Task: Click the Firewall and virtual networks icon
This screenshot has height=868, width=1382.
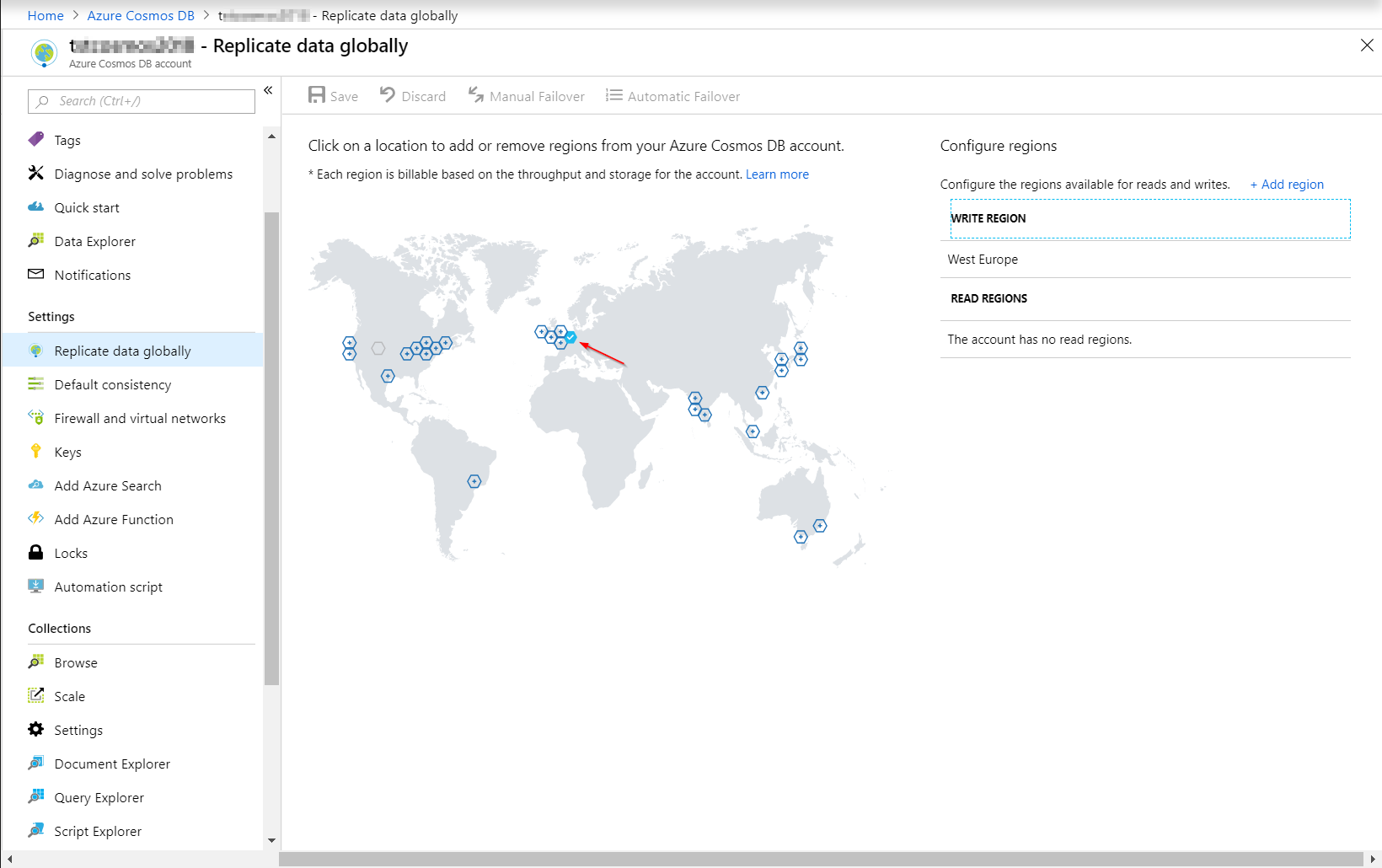Action: (x=35, y=417)
